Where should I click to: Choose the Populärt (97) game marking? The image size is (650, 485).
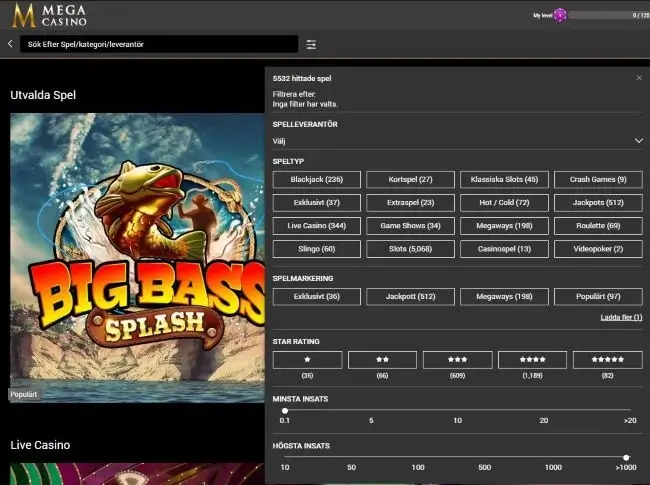pyautogui.click(x=598, y=297)
